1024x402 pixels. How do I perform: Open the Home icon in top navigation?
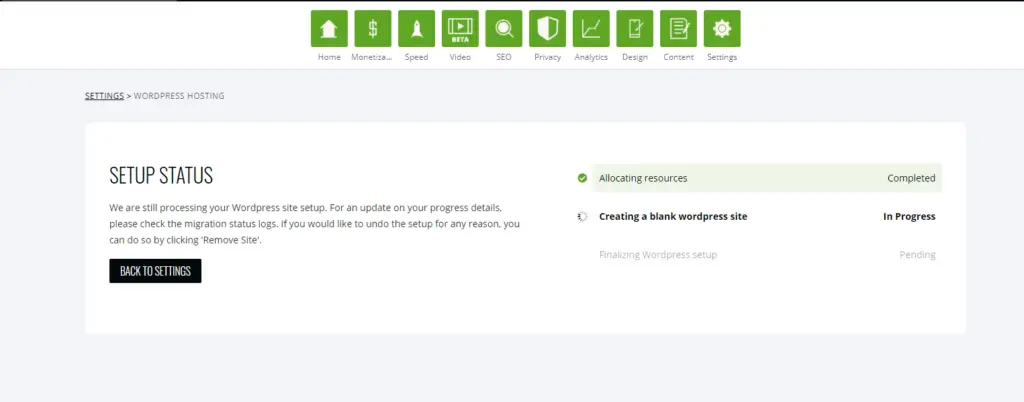[329, 29]
